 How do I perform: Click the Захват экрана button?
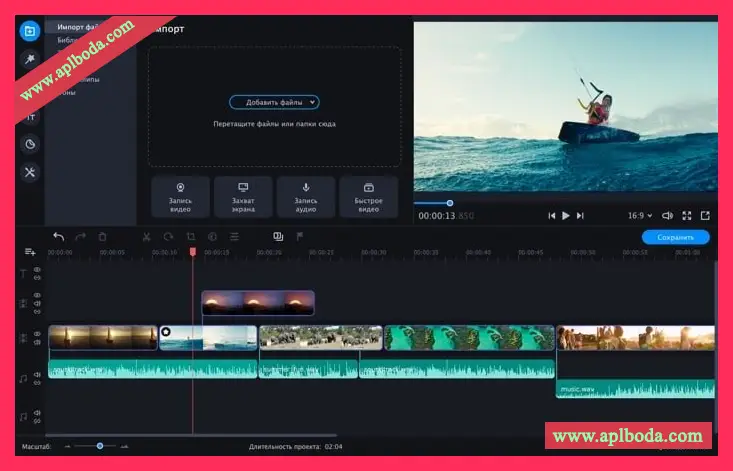click(243, 197)
